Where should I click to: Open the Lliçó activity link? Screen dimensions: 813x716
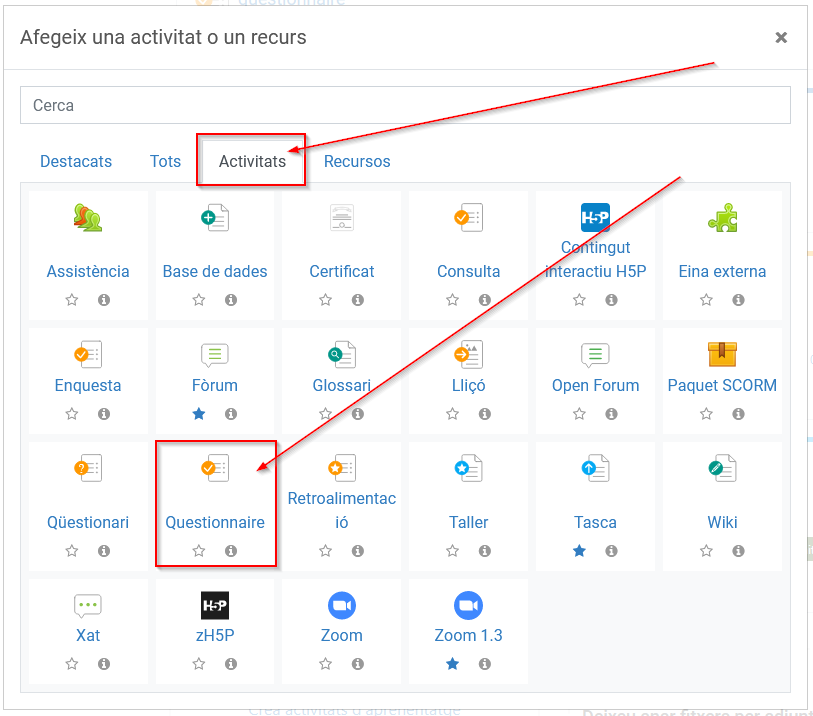(468, 385)
